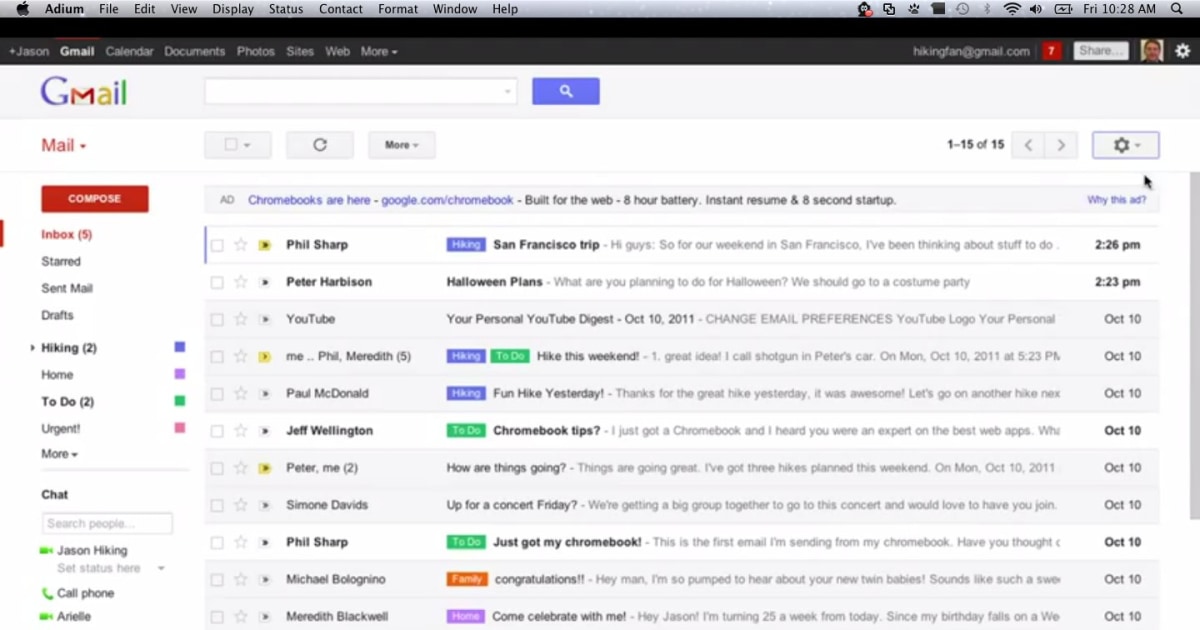The image size is (1200, 630).
Task: Click the blue search button
Action: pyautogui.click(x=566, y=91)
